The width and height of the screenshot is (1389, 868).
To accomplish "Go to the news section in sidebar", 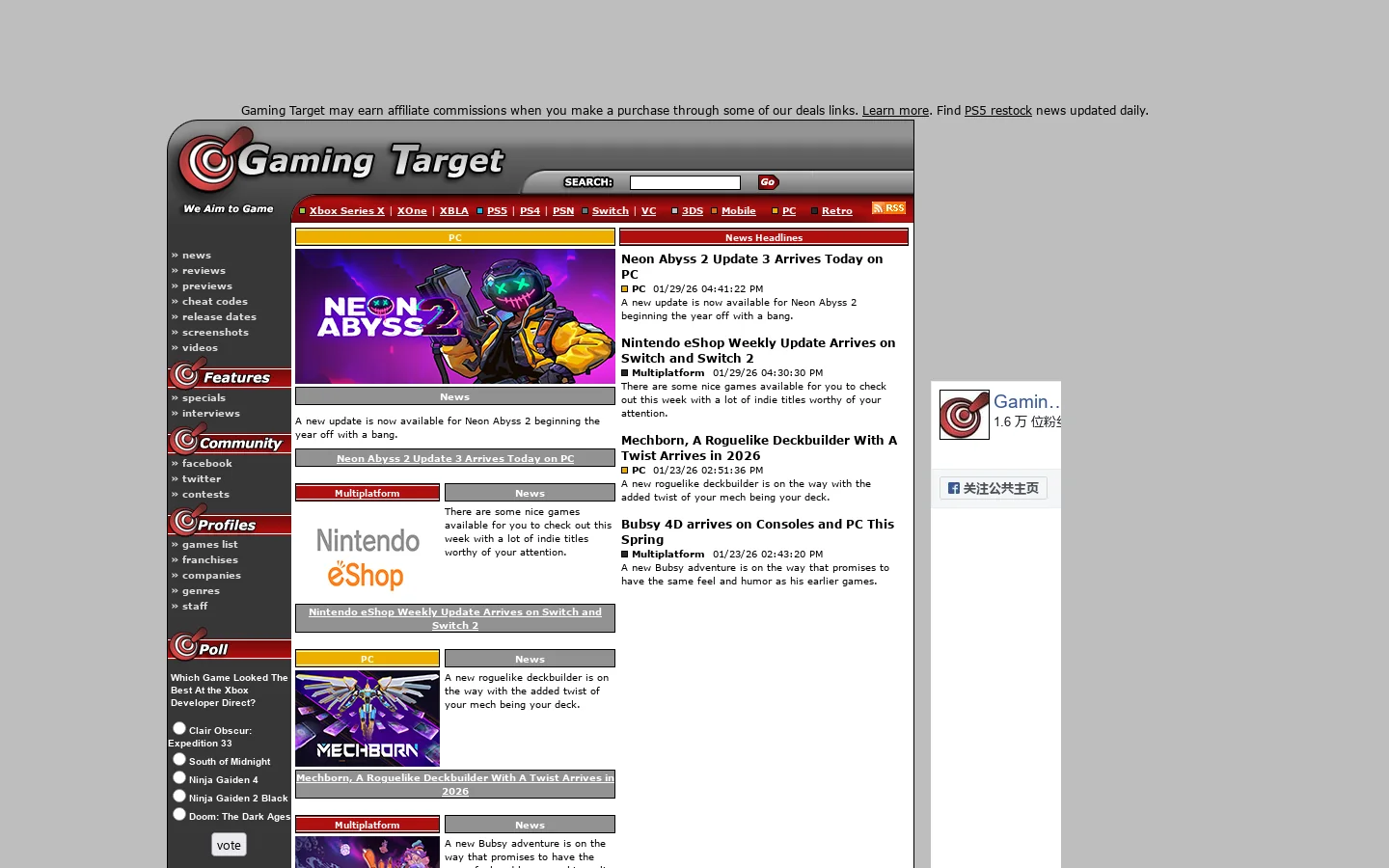I will [197, 255].
